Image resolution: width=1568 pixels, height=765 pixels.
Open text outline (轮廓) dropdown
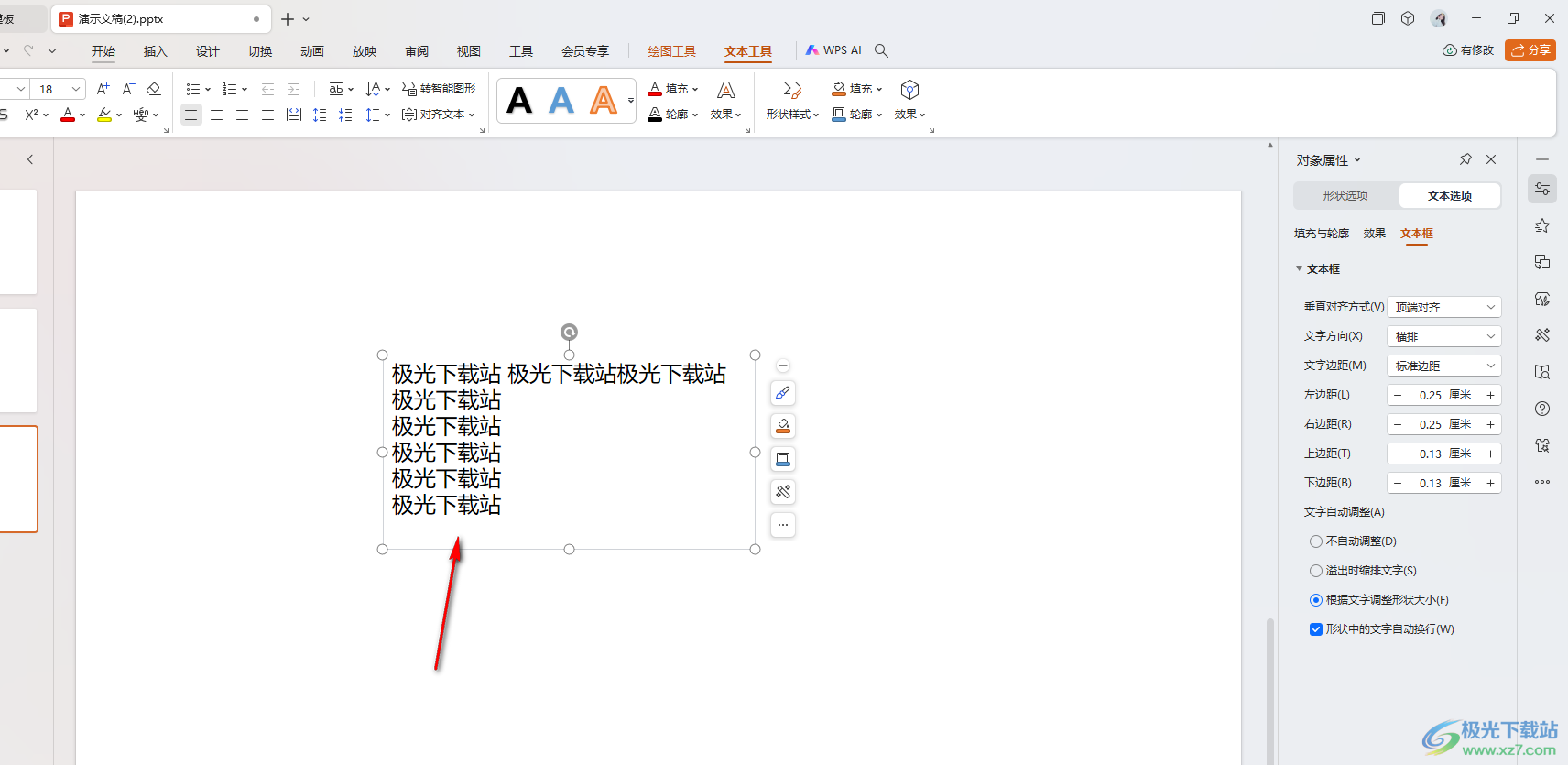point(673,115)
